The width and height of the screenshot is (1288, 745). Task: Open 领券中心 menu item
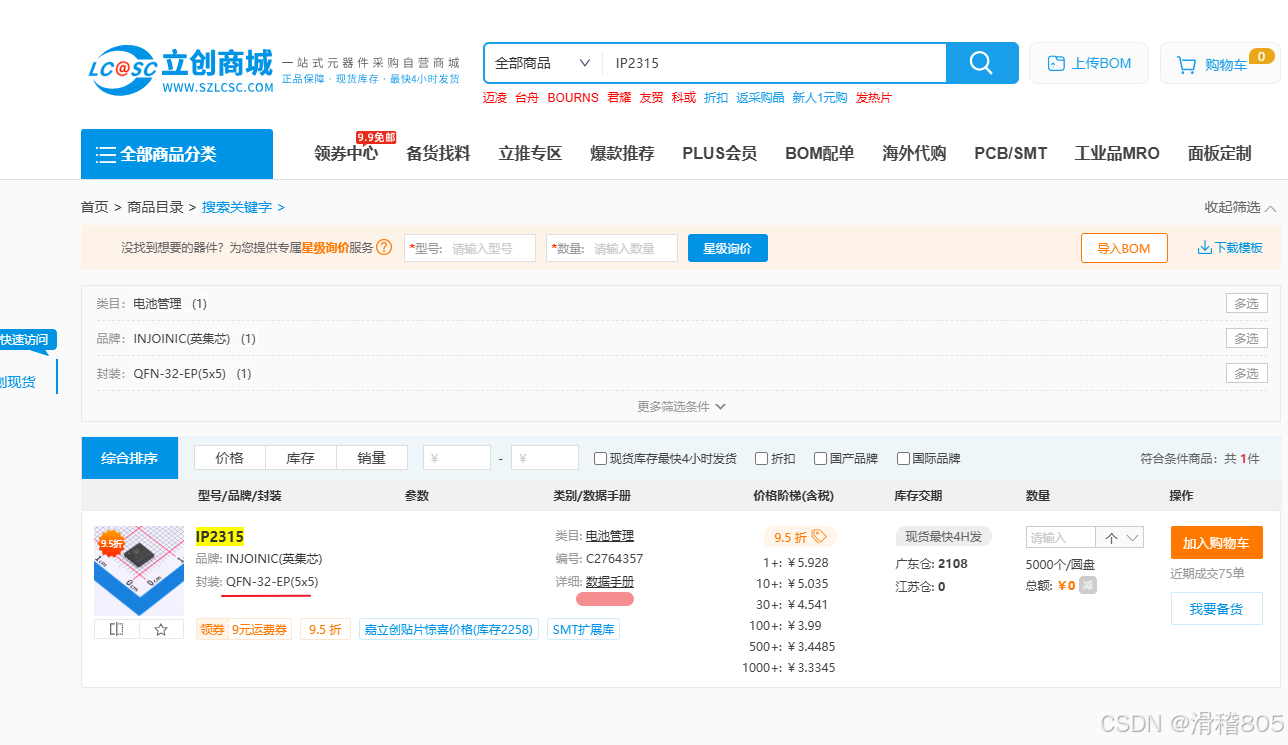[346, 153]
